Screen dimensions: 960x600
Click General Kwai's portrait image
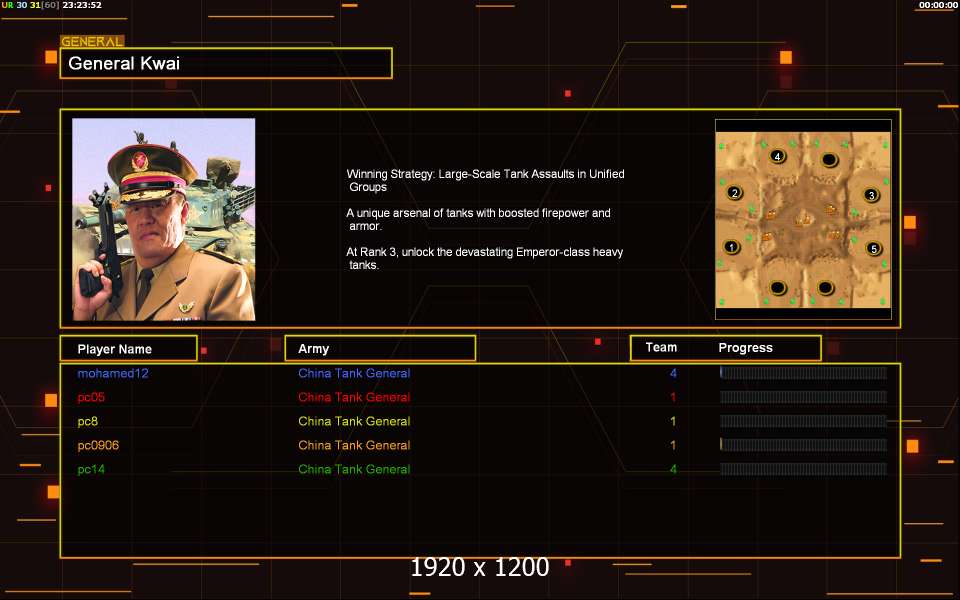163,219
